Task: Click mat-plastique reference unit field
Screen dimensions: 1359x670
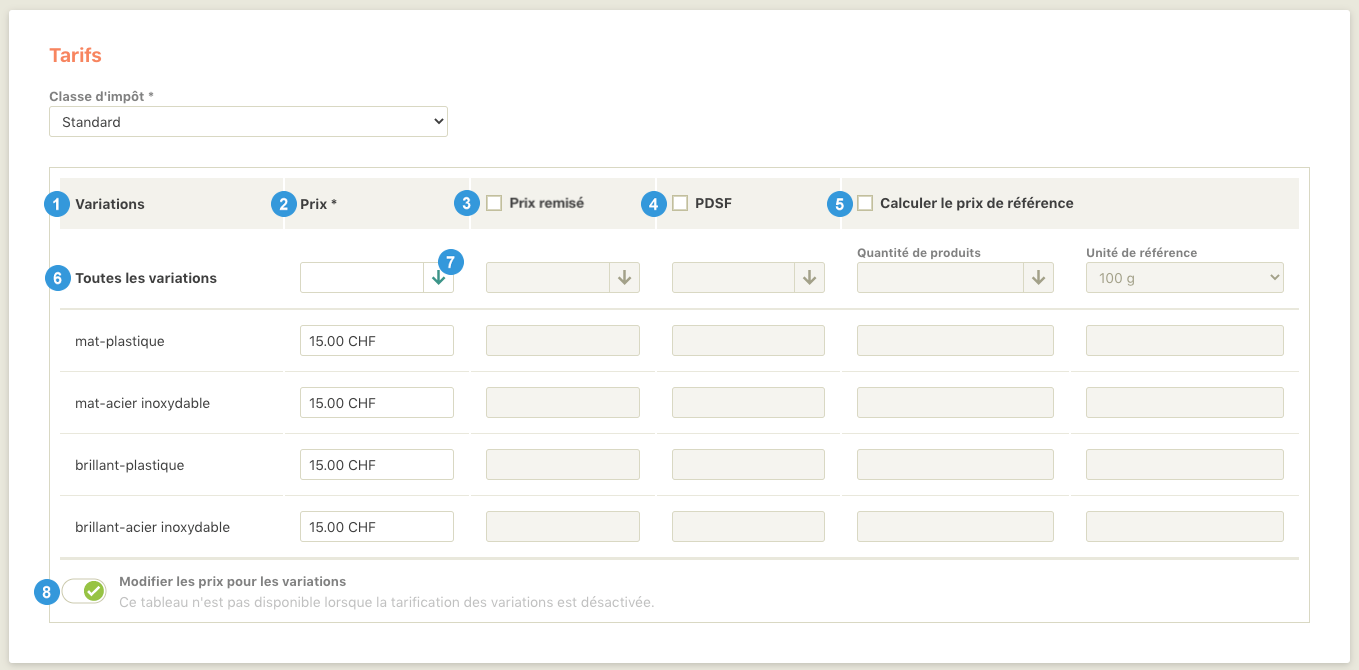Action: [1185, 341]
